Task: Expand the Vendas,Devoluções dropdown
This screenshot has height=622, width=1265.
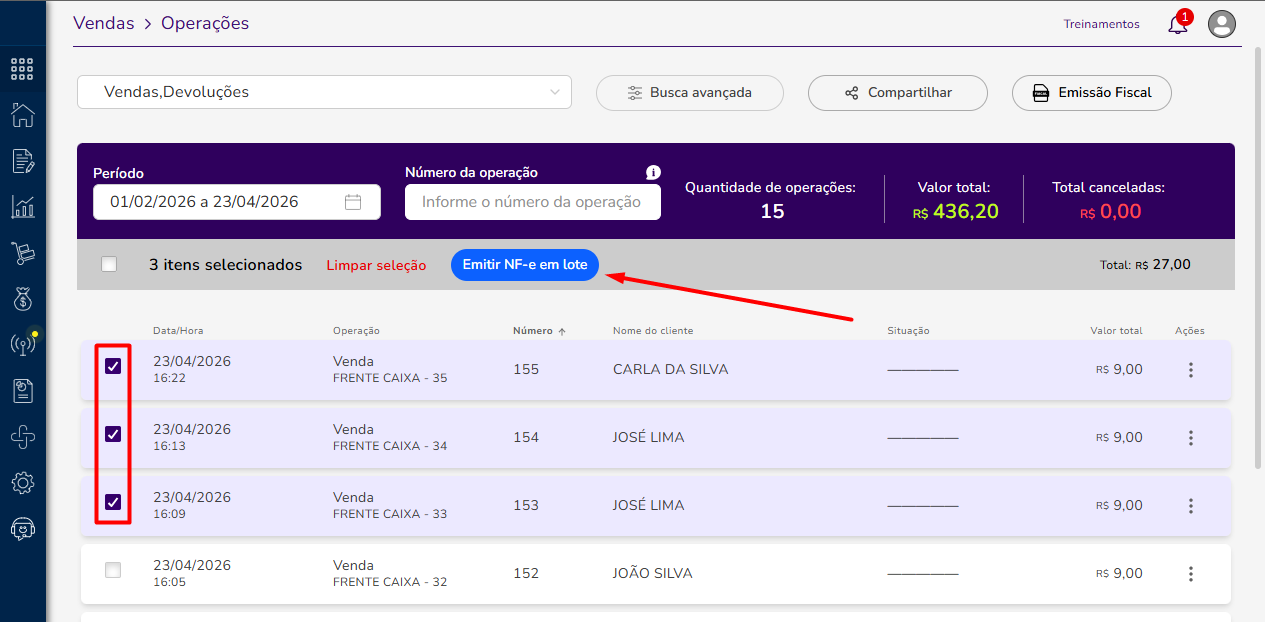Action: tap(324, 92)
